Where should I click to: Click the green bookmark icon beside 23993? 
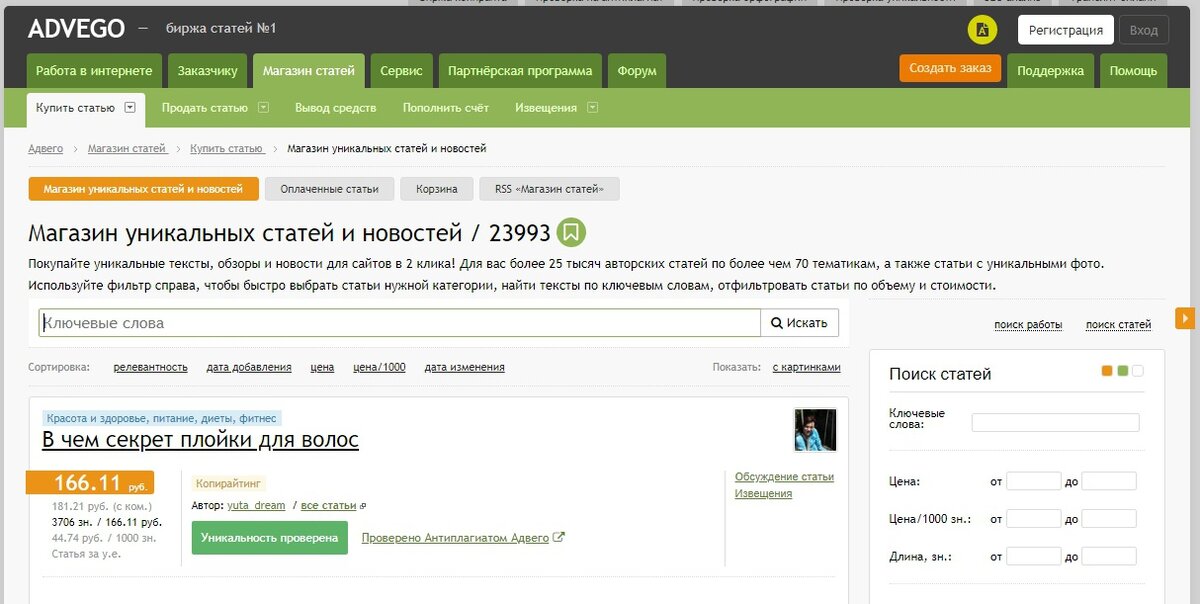point(571,233)
